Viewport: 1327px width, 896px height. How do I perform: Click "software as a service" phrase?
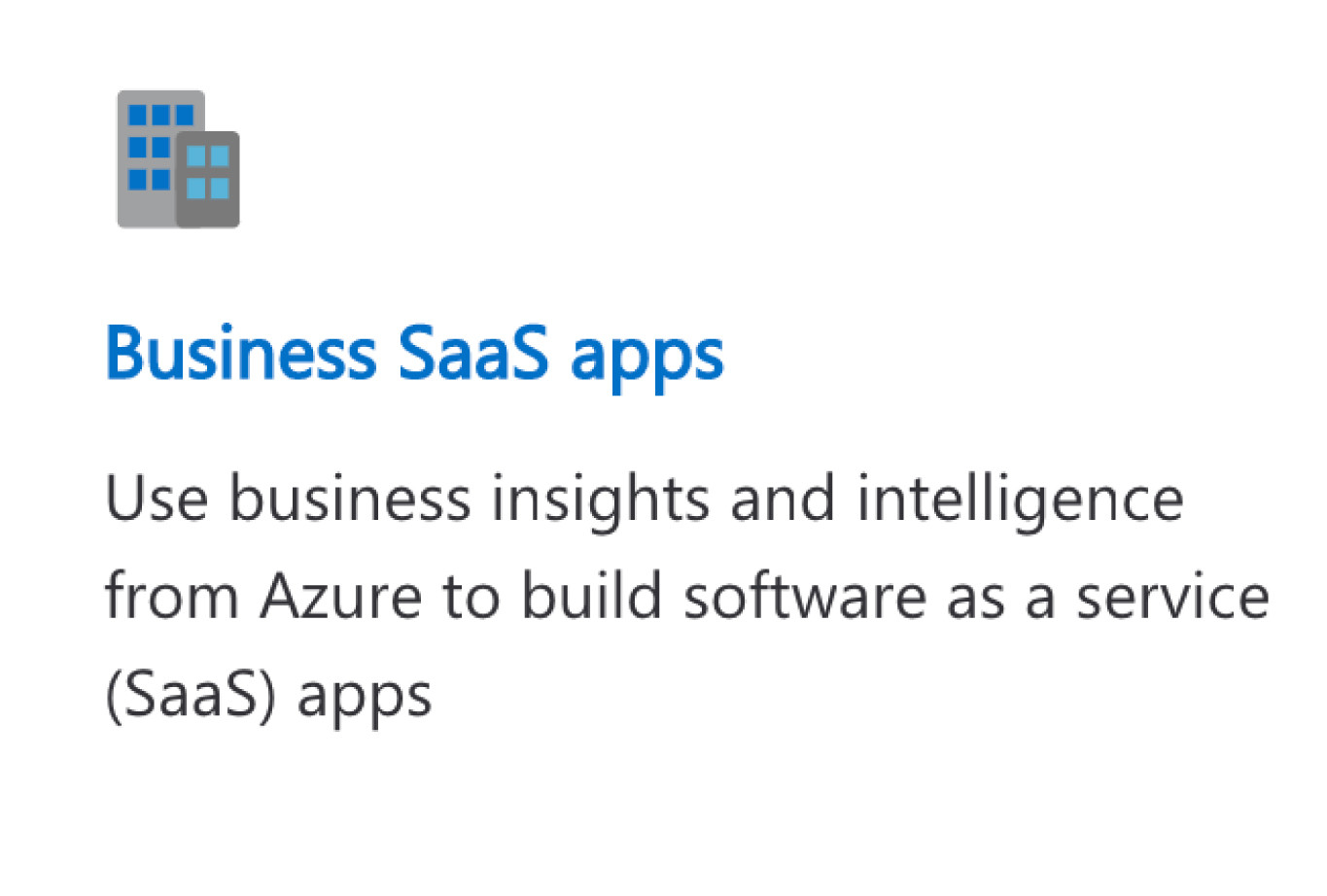977,597
